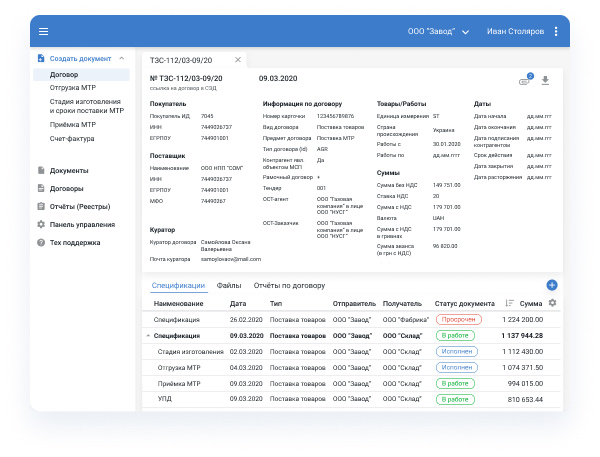Select Отгрузка МТР menu entry
The height and width of the screenshot is (457, 600).
tap(73, 88)
